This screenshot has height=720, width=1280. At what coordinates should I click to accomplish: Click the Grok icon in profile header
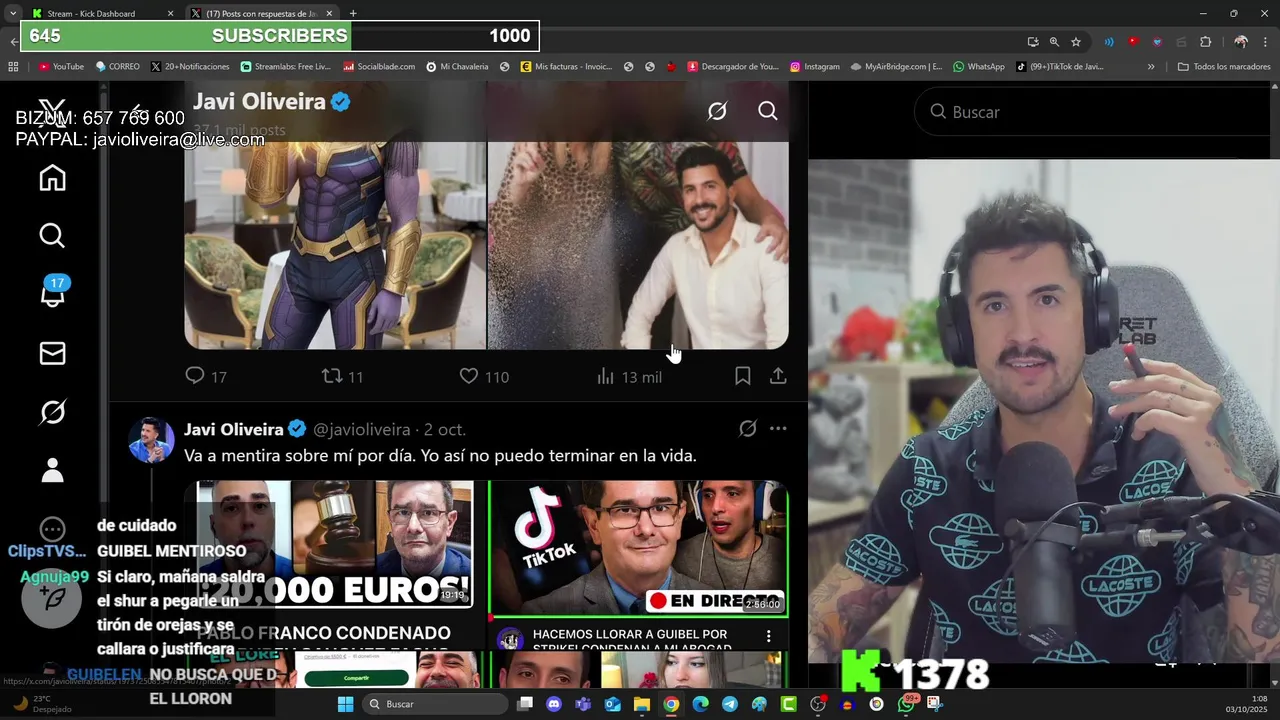717,111
